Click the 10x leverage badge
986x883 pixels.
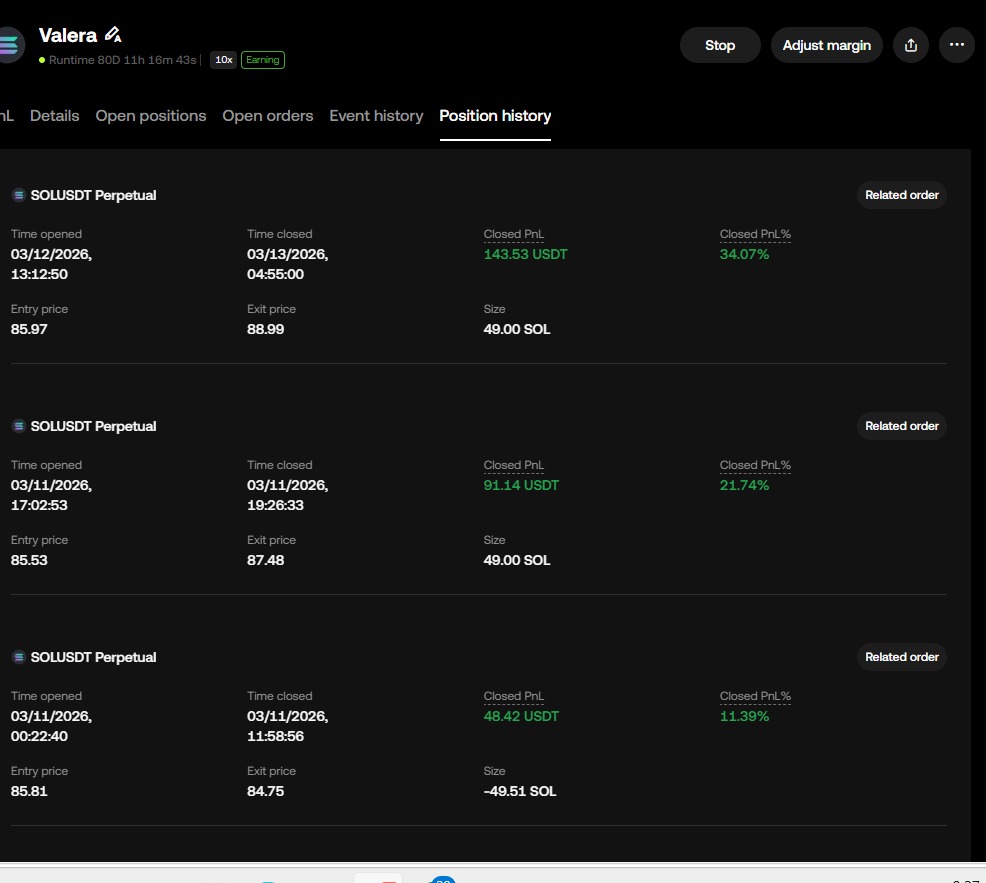point(223,60)
